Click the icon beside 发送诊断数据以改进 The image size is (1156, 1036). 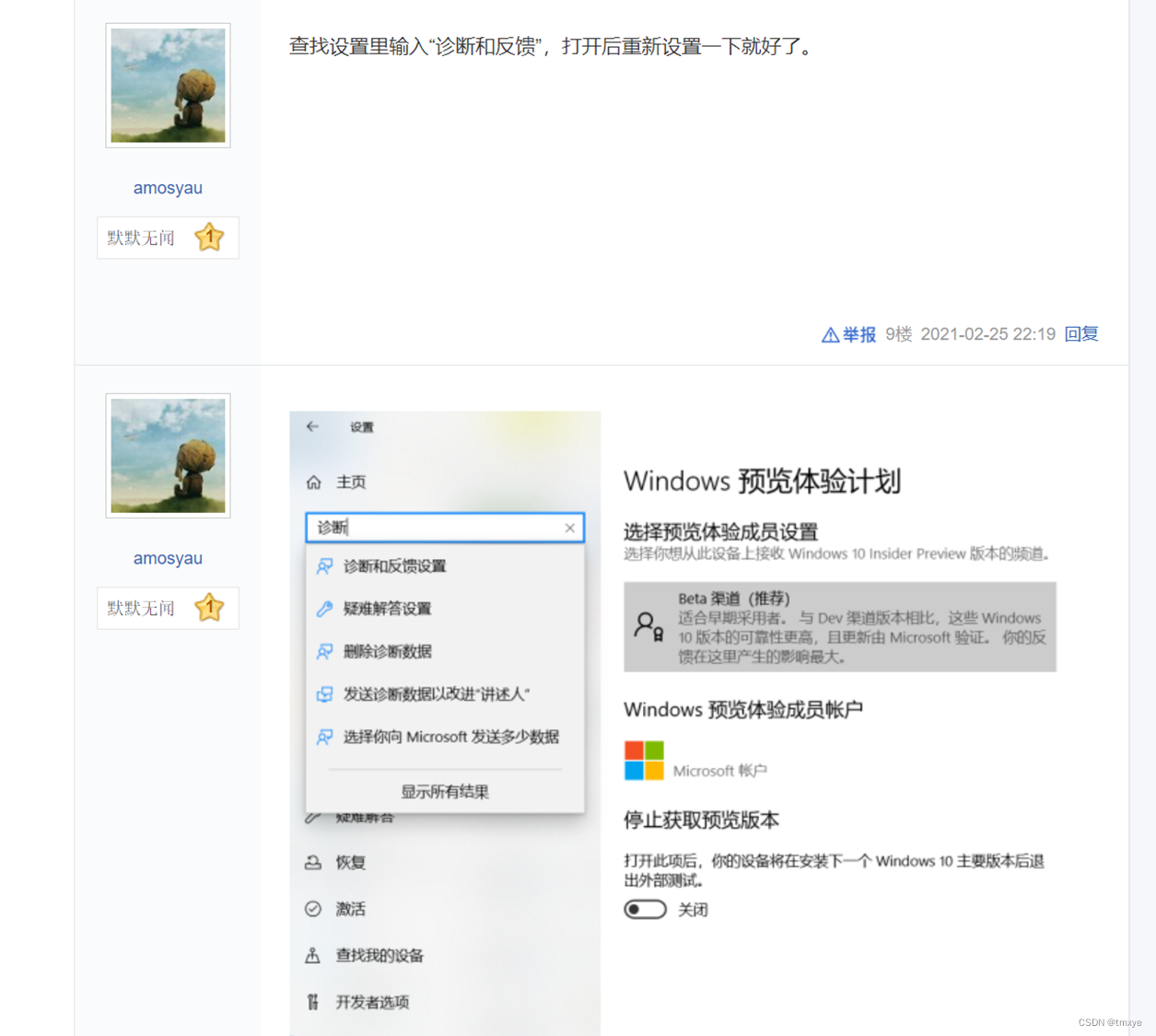[x=324, y=694]
